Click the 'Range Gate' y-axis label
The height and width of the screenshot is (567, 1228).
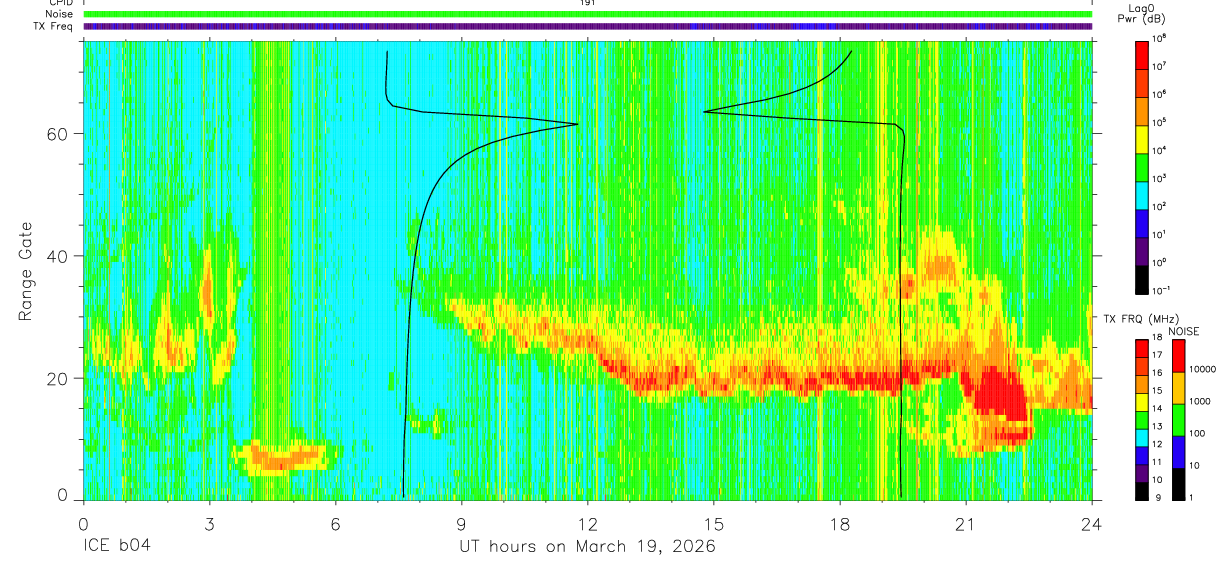(x=26, y=271)
